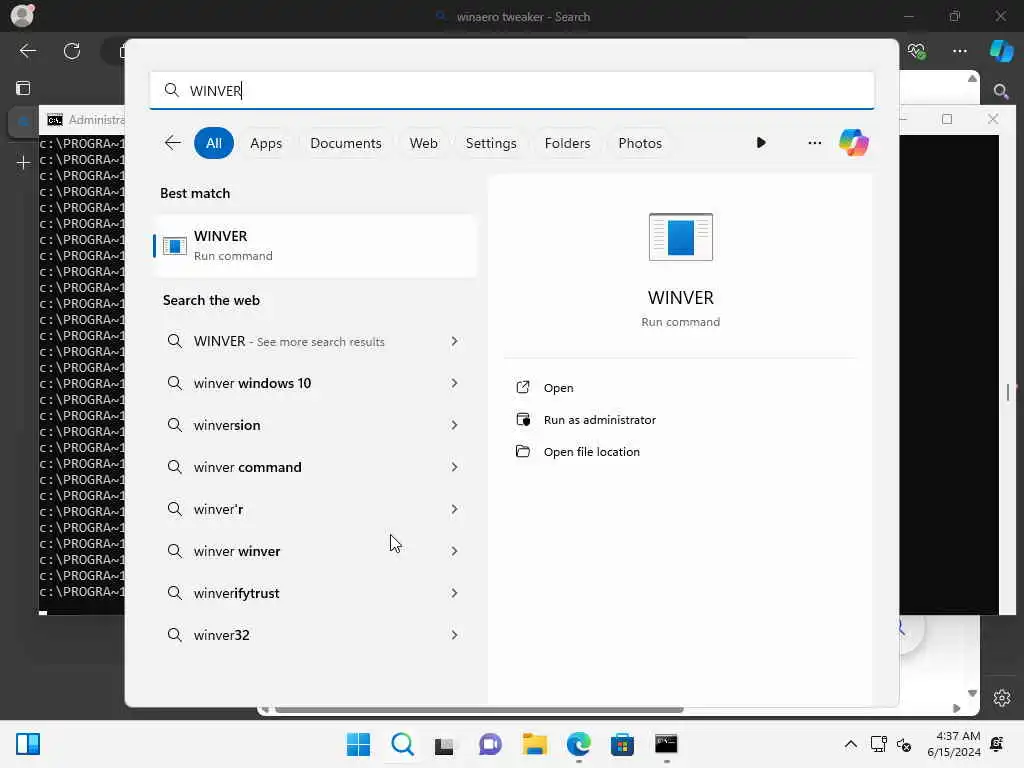Click the Copilot icon in search panel
Screen dimensions: 1024x768
click(x=854, y=142)
